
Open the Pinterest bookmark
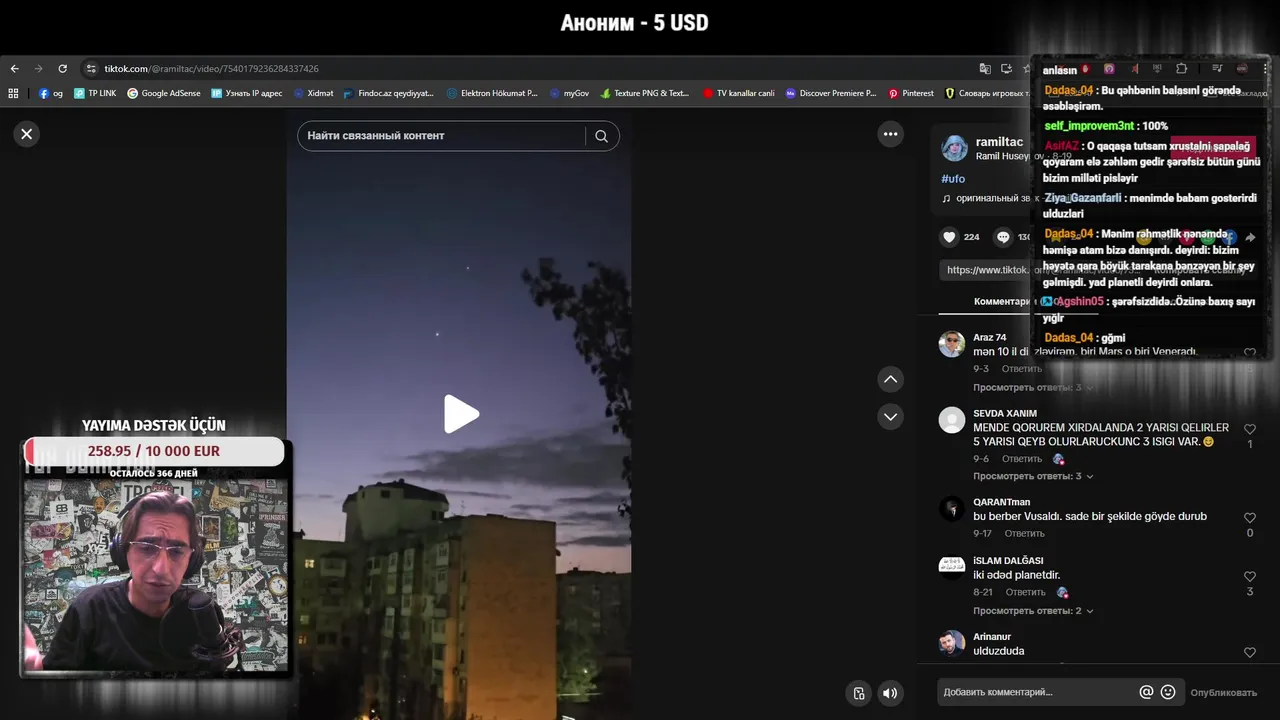(x=911, y=93)
